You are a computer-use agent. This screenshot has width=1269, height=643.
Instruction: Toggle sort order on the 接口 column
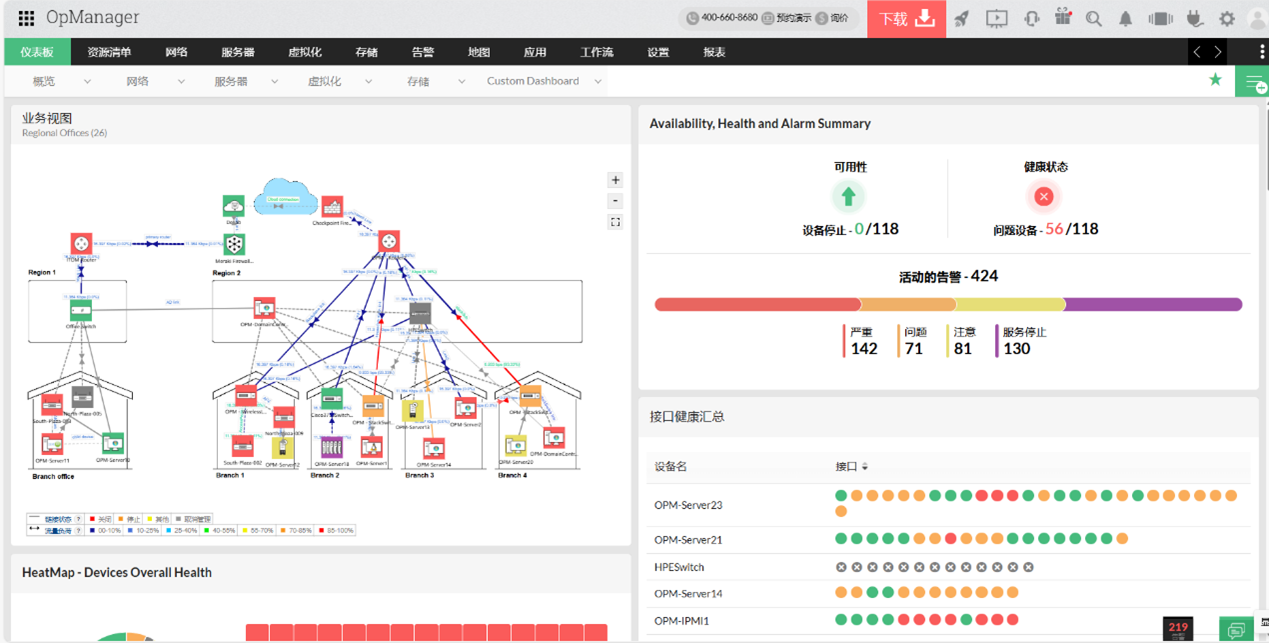[867, 466]
